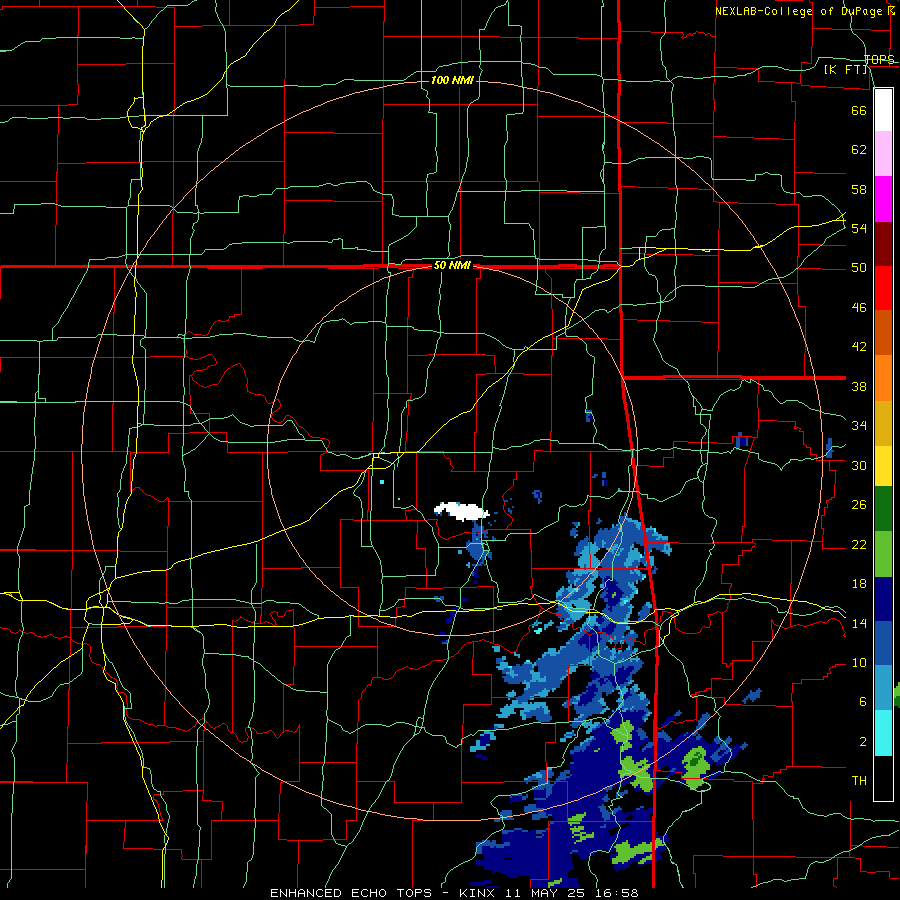Click the orange 38 kft legend swatch
This screenshot has height=900, width=900.
click(x=883, y=378)
